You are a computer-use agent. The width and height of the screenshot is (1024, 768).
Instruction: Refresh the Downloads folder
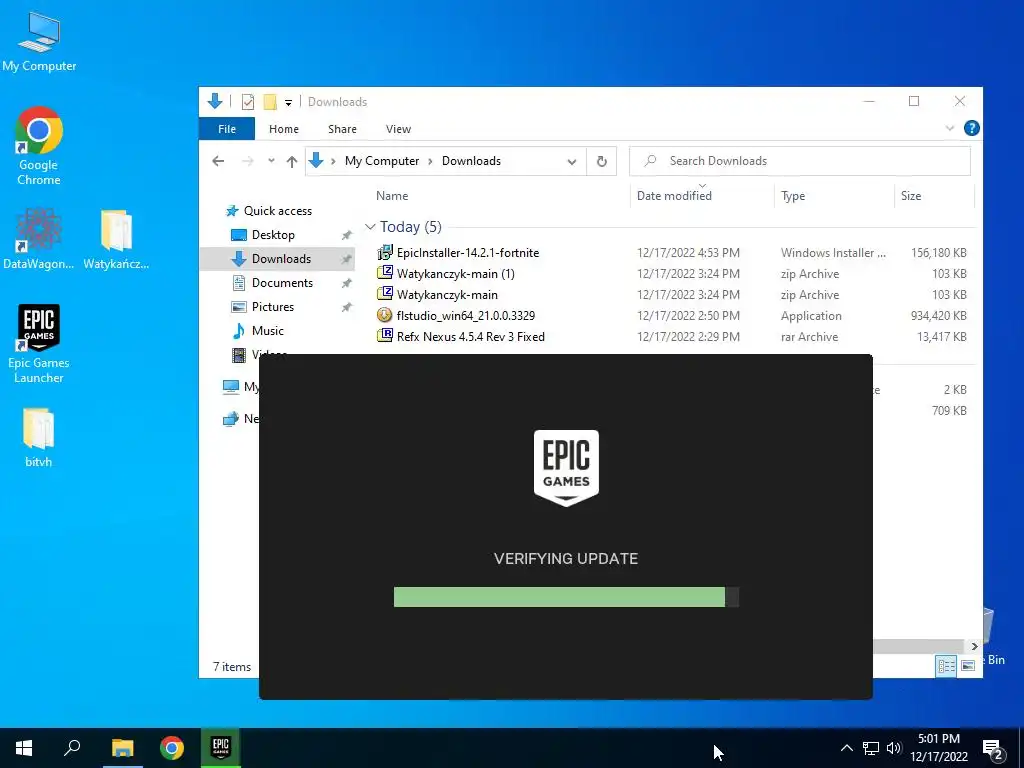[x=601, y=161]
